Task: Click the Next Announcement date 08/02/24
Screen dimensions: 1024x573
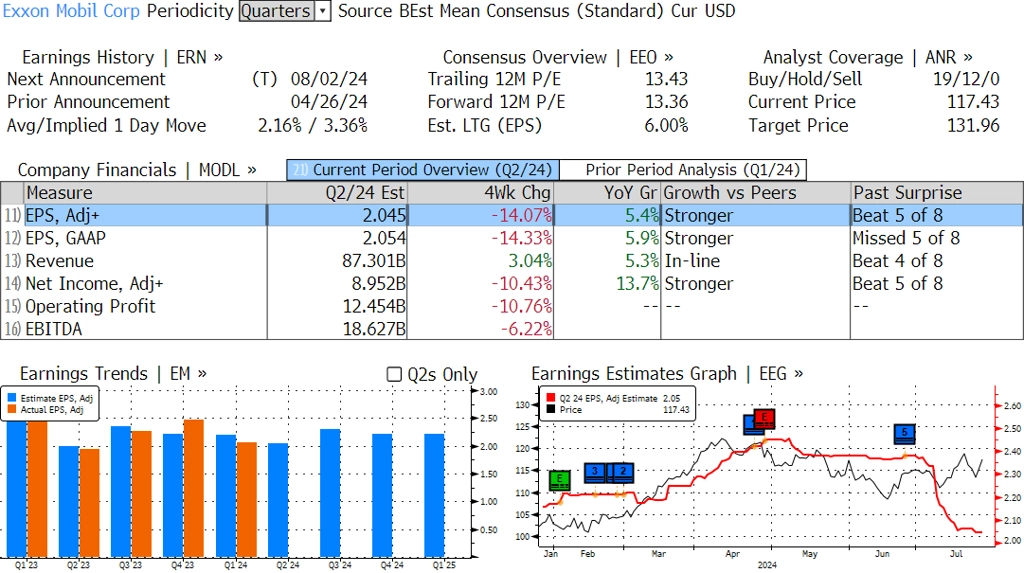Action: (329, 80)
